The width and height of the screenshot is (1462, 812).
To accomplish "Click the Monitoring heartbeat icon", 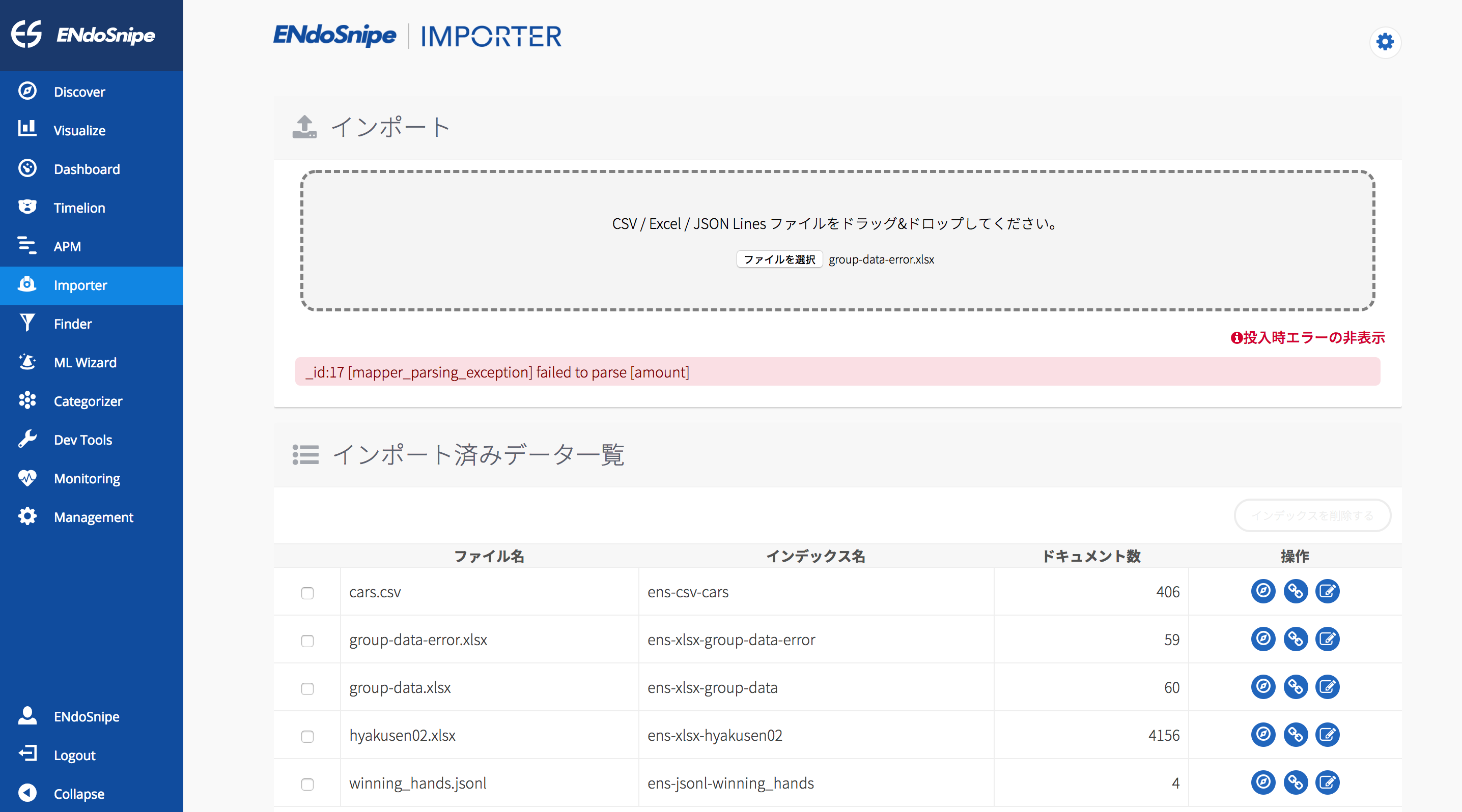I will (x=27, y=477).
